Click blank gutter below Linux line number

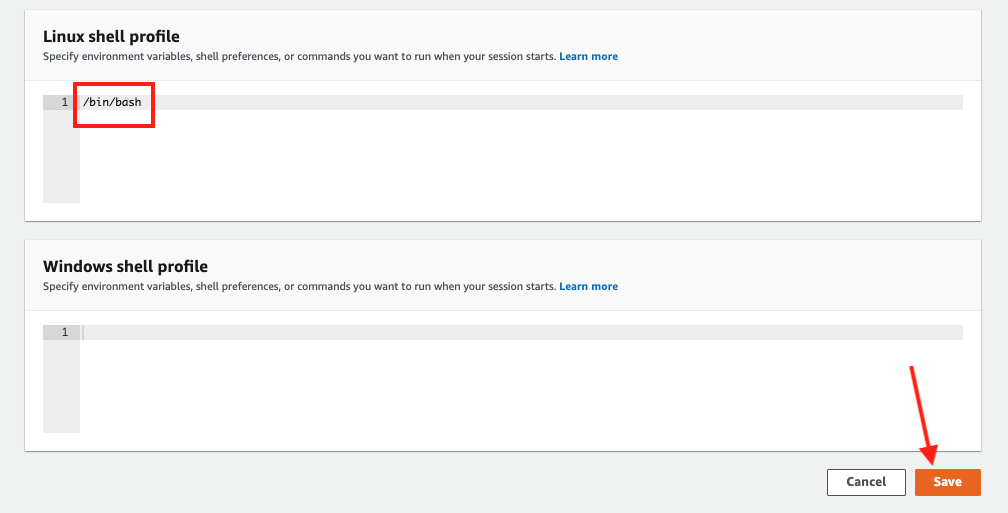coord(61,160)
